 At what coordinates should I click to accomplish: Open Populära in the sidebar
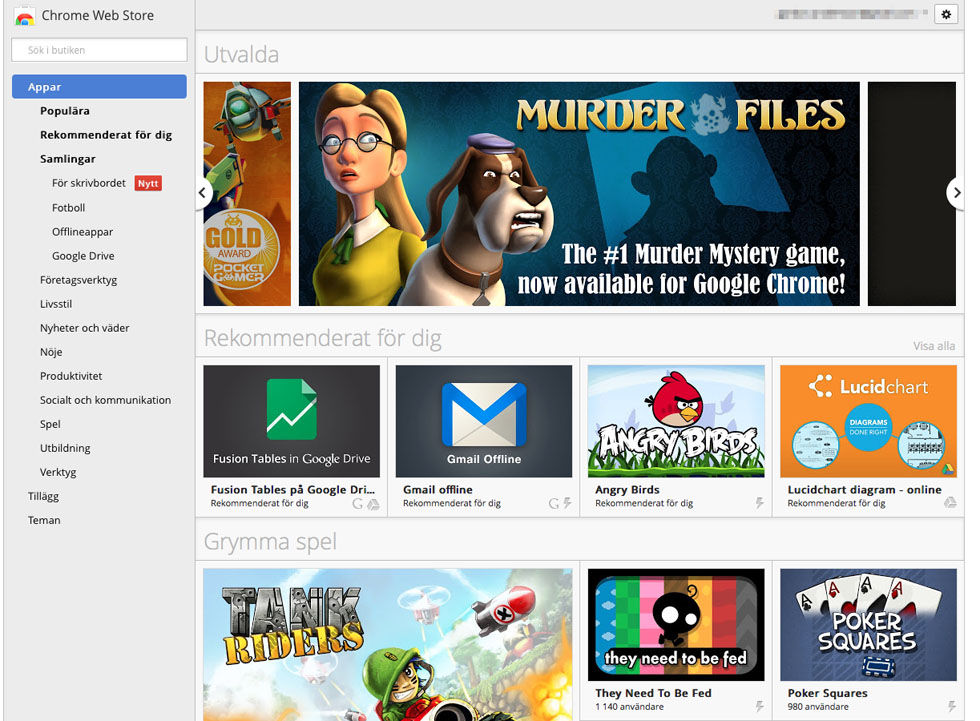65,111
